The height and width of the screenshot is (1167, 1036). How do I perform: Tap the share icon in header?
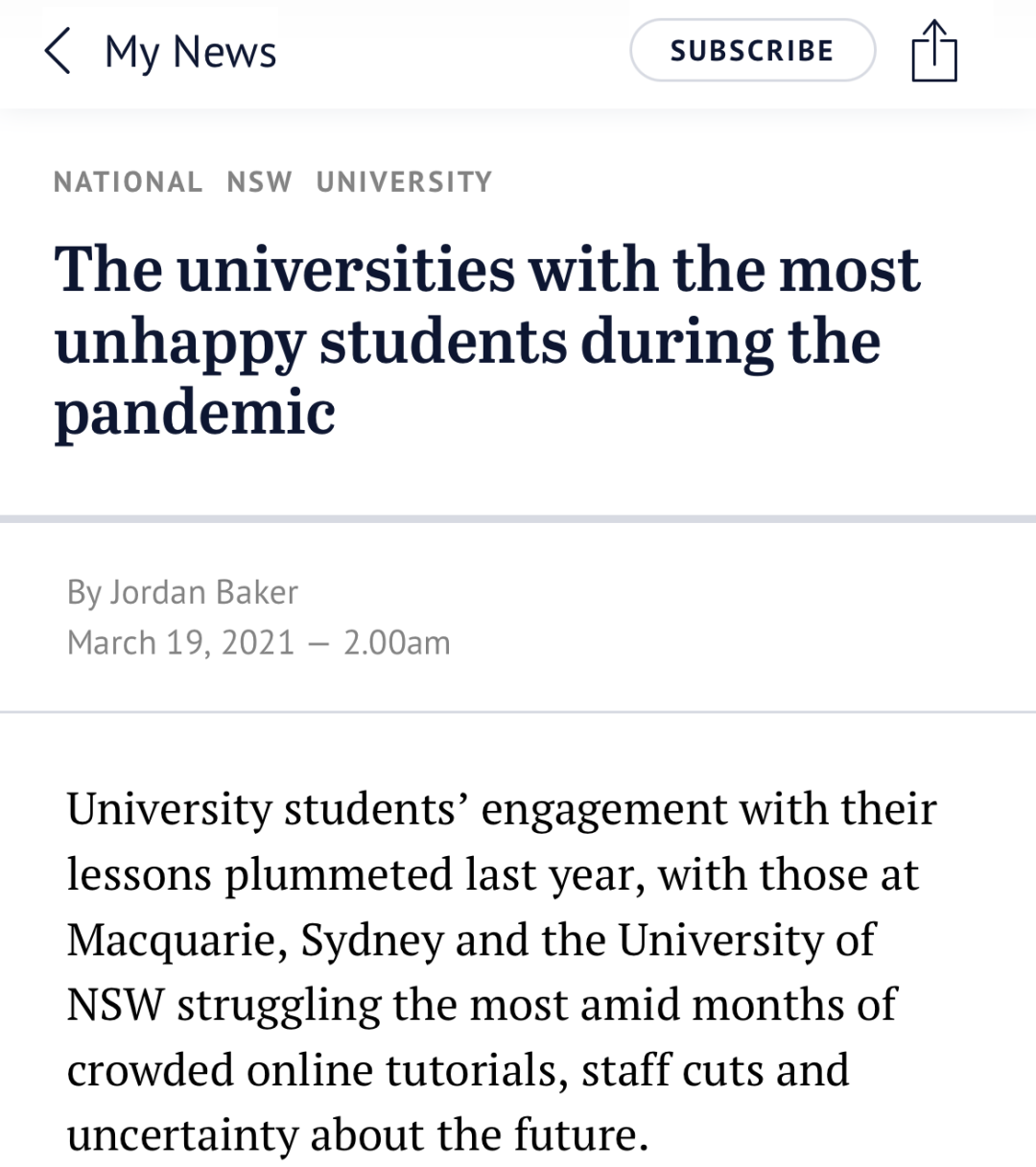933,51
